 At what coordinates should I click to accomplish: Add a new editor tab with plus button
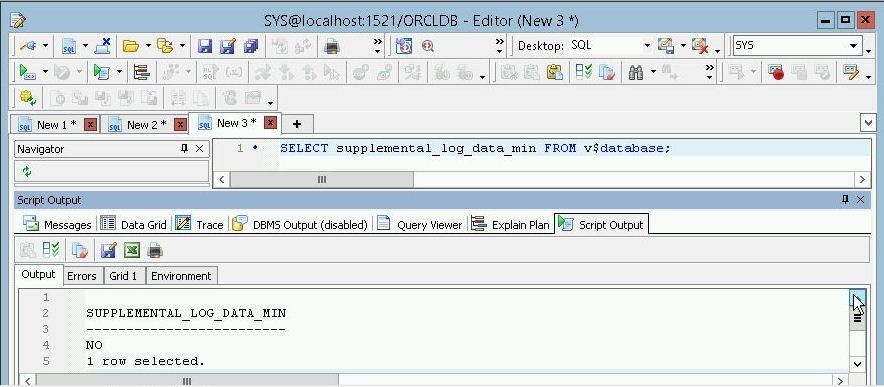click(x=297, y=124)
